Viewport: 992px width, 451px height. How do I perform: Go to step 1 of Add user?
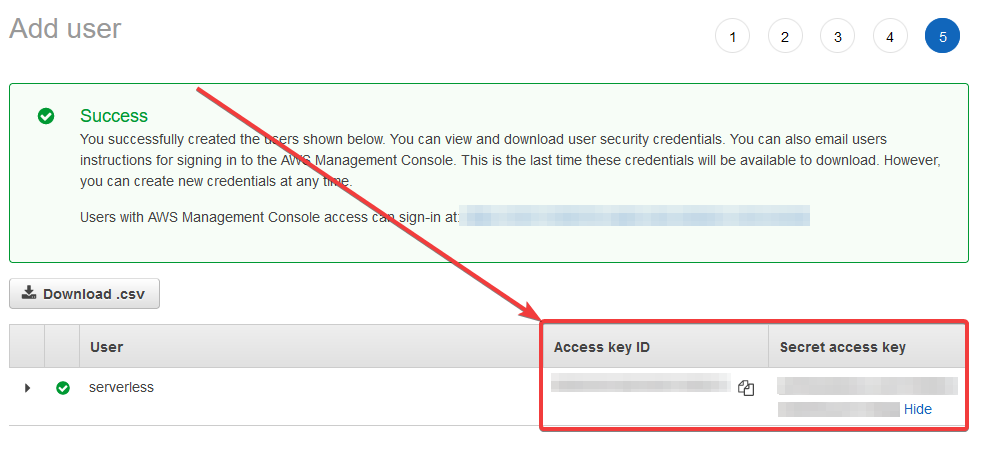click(x=732, y=37)
